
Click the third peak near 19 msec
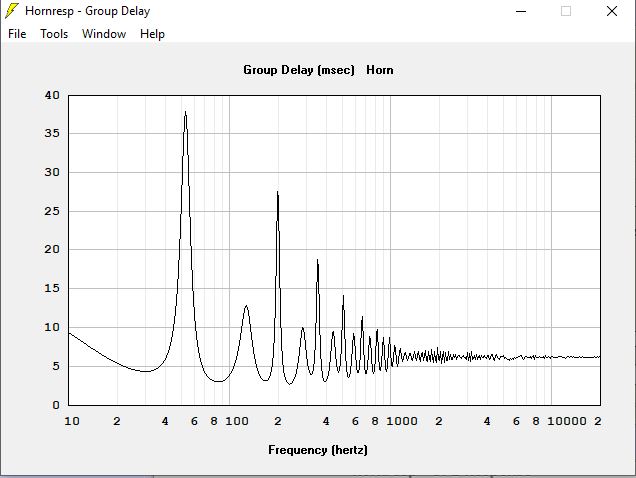coord(318,261)
